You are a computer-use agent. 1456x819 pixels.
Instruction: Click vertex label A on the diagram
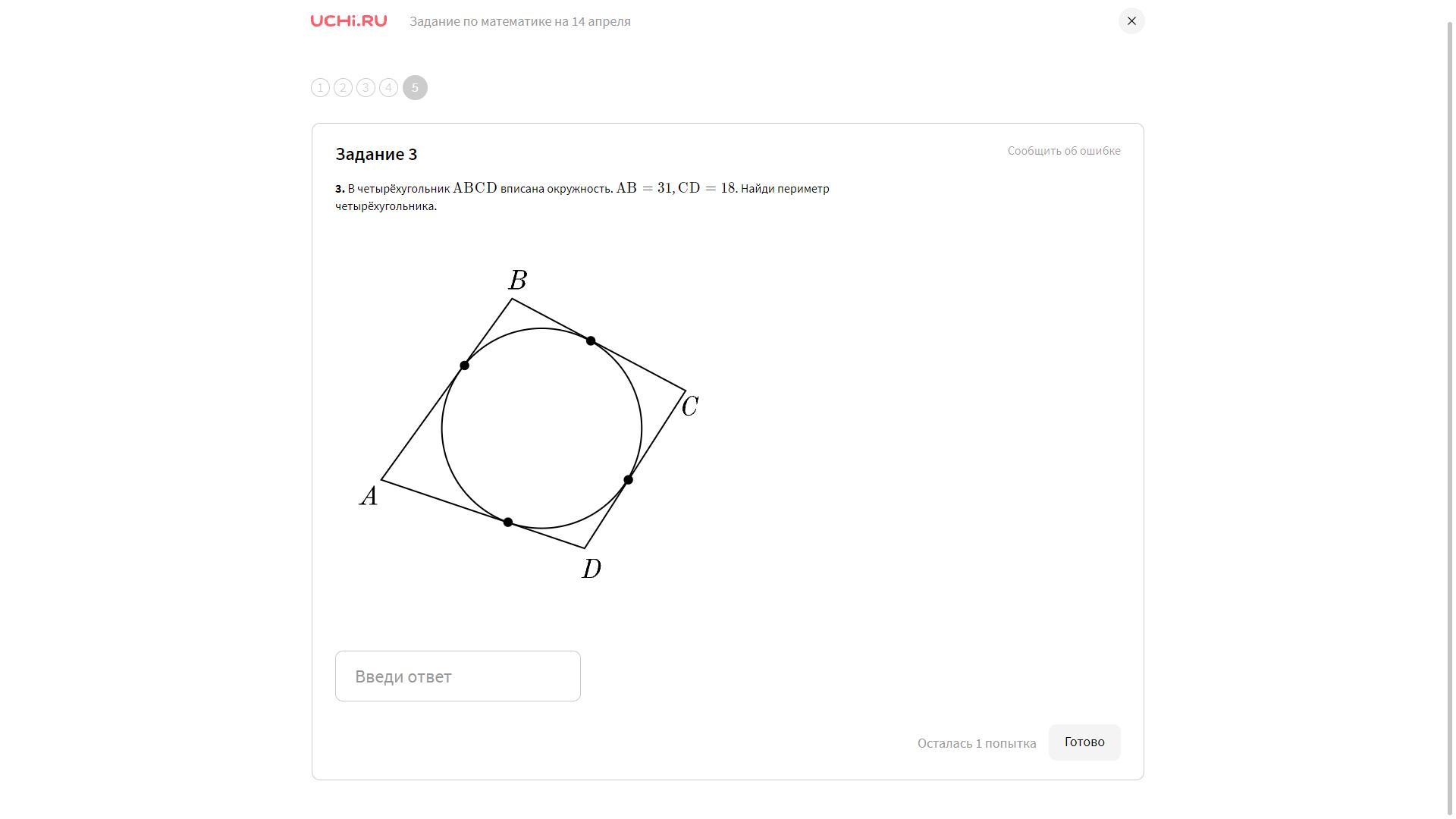pos(369,496)
